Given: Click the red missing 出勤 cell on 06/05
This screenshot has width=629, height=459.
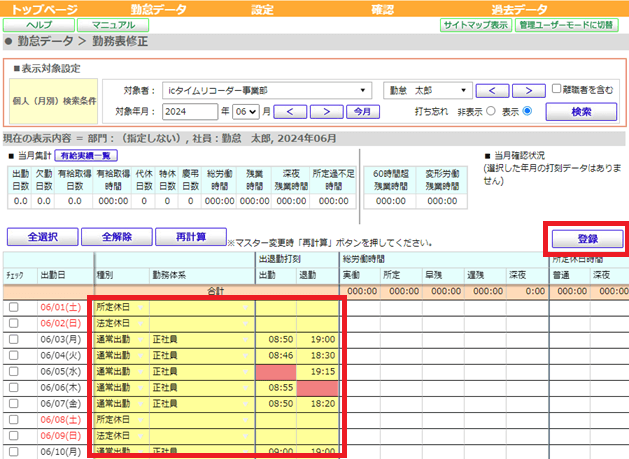Looking at the screenshot, I should (x=276, y=372).
